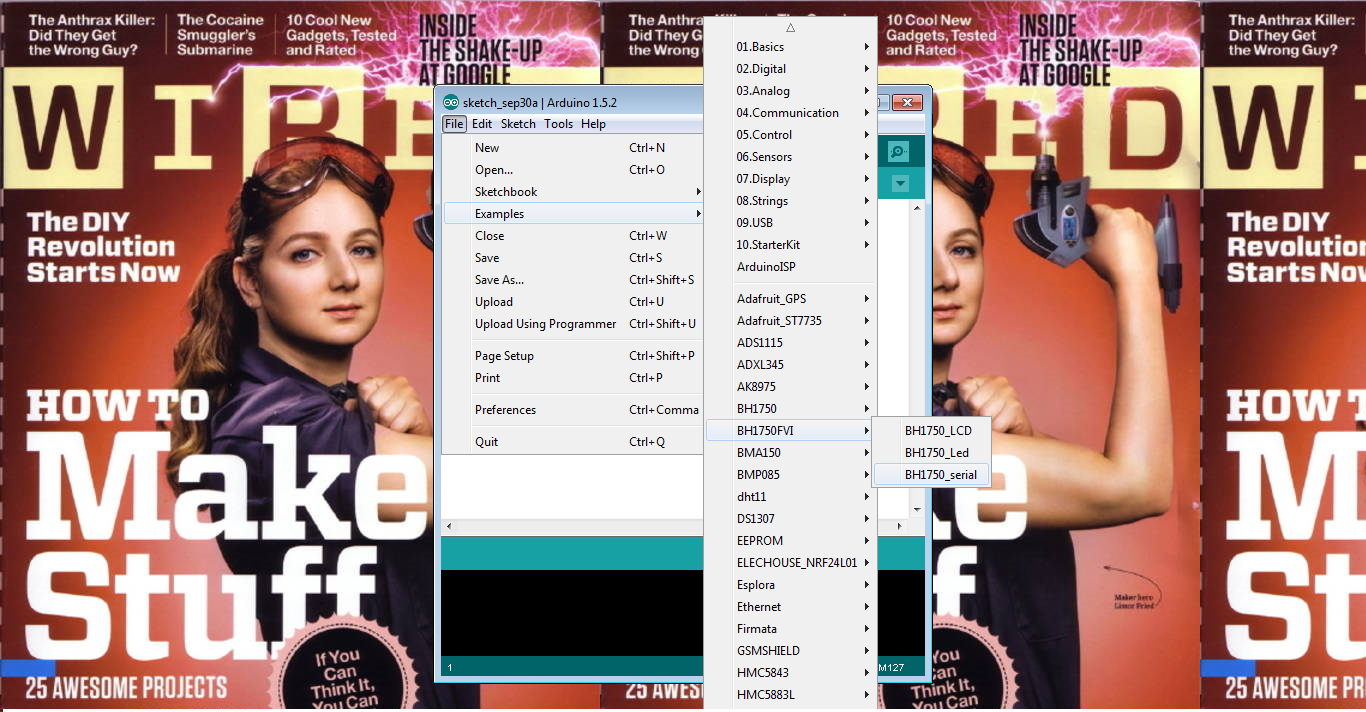Expand 03.Analog examples
Image resolution: width=1366 pixels, height=712 pixels.
tap(790, 91)
